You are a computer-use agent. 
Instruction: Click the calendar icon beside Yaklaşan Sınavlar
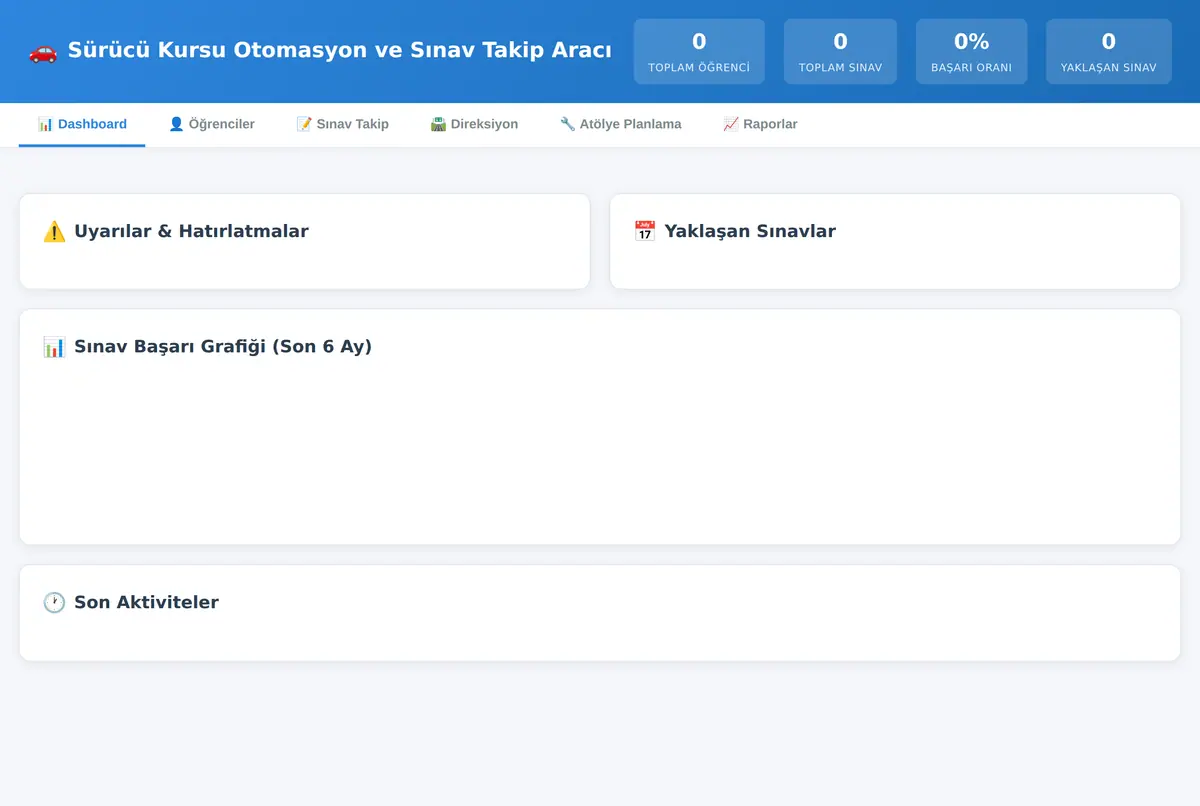point(645,232)
